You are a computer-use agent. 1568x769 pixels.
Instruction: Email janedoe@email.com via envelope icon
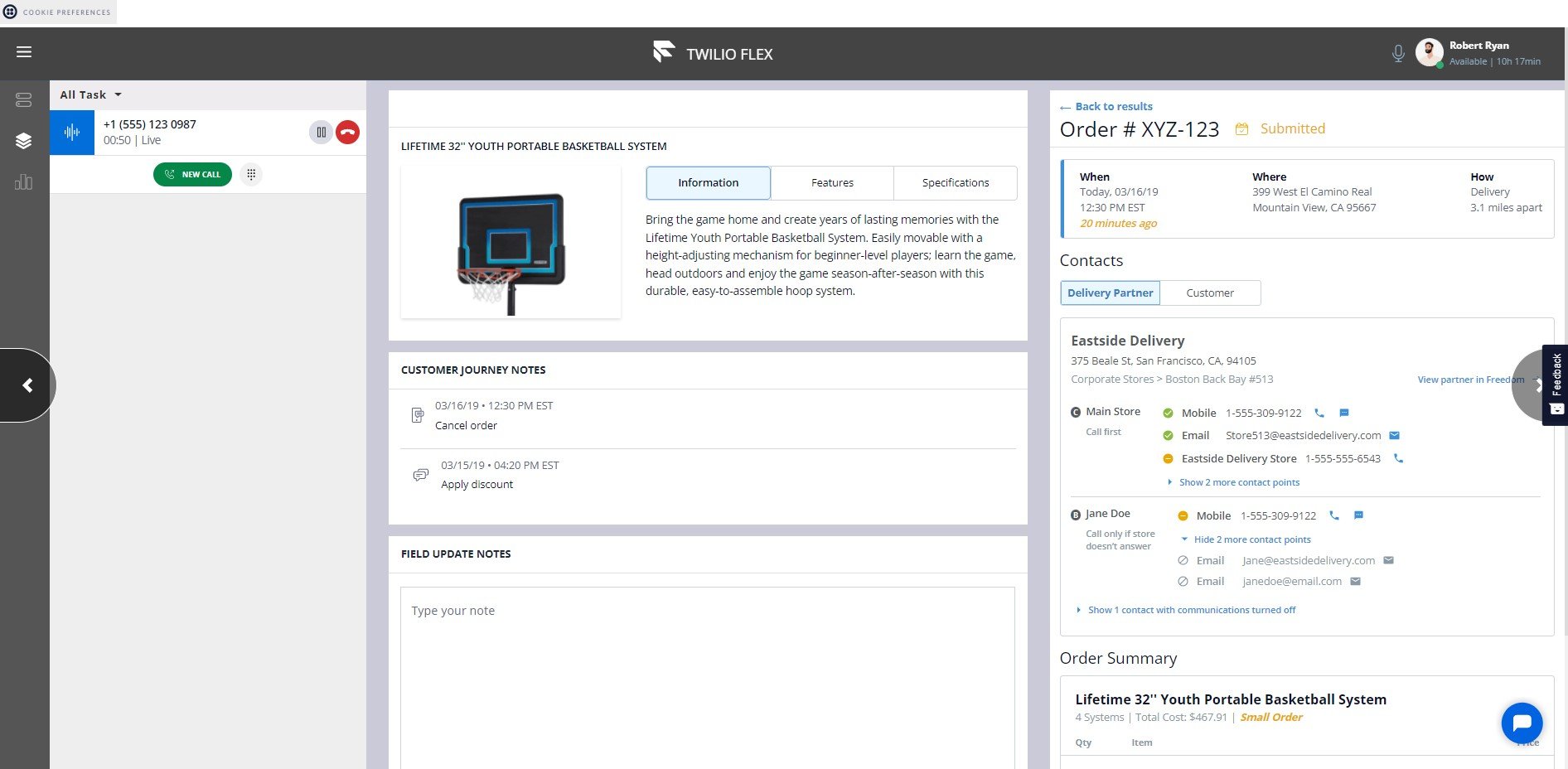coord(1356,582)
